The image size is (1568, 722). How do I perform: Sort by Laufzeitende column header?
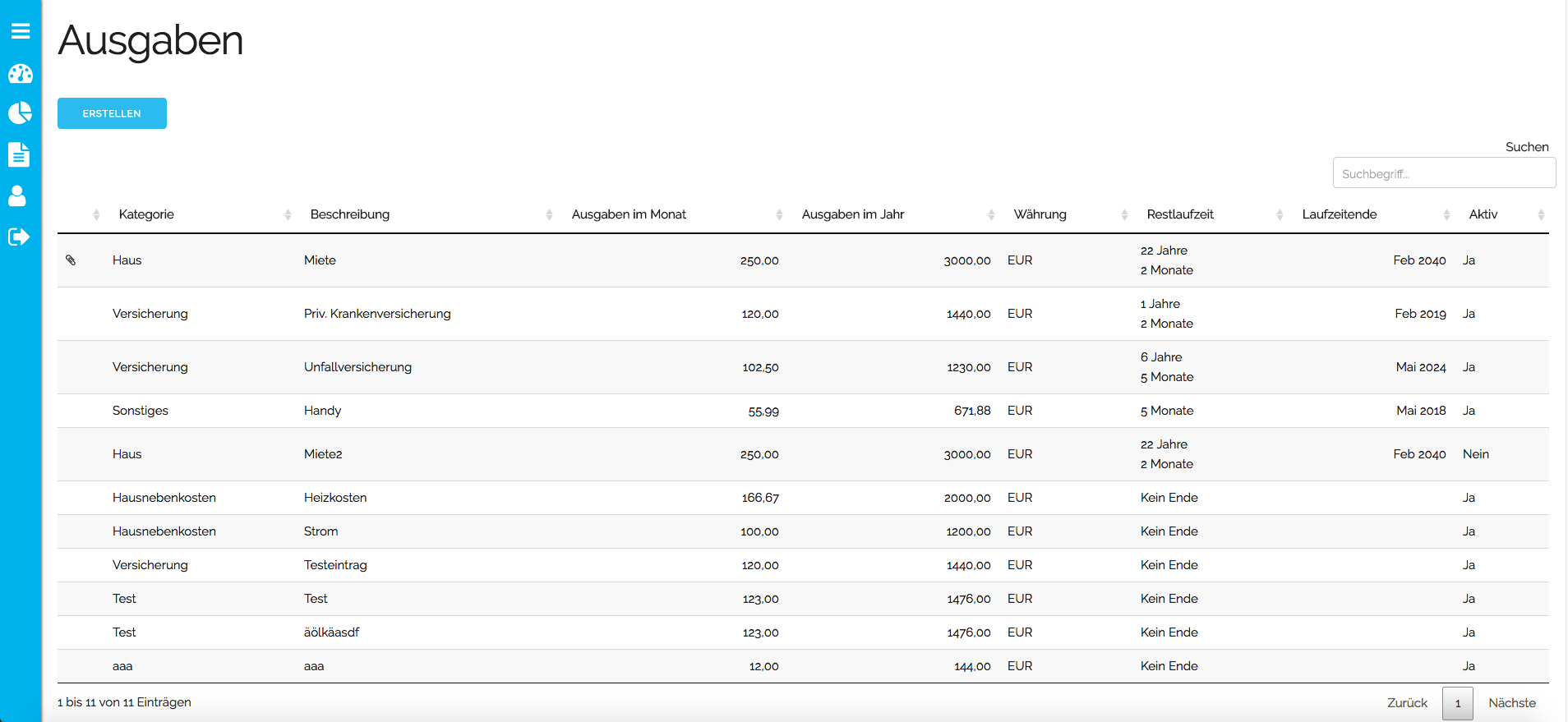click(1340, 214)
